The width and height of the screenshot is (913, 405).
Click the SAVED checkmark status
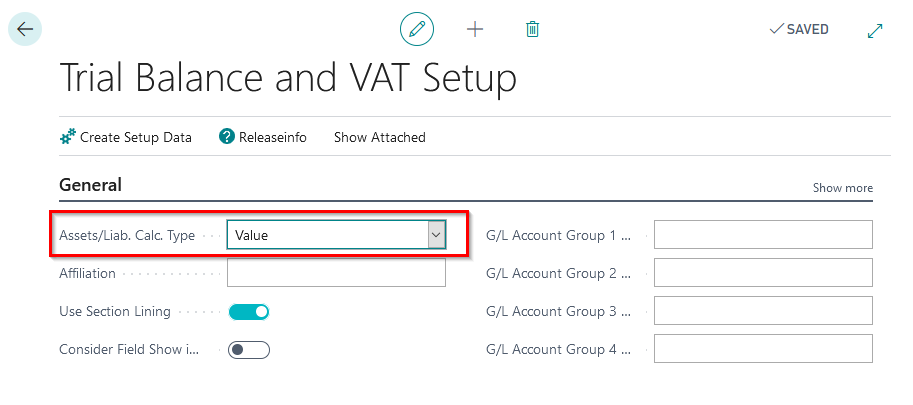pos(798,29)
